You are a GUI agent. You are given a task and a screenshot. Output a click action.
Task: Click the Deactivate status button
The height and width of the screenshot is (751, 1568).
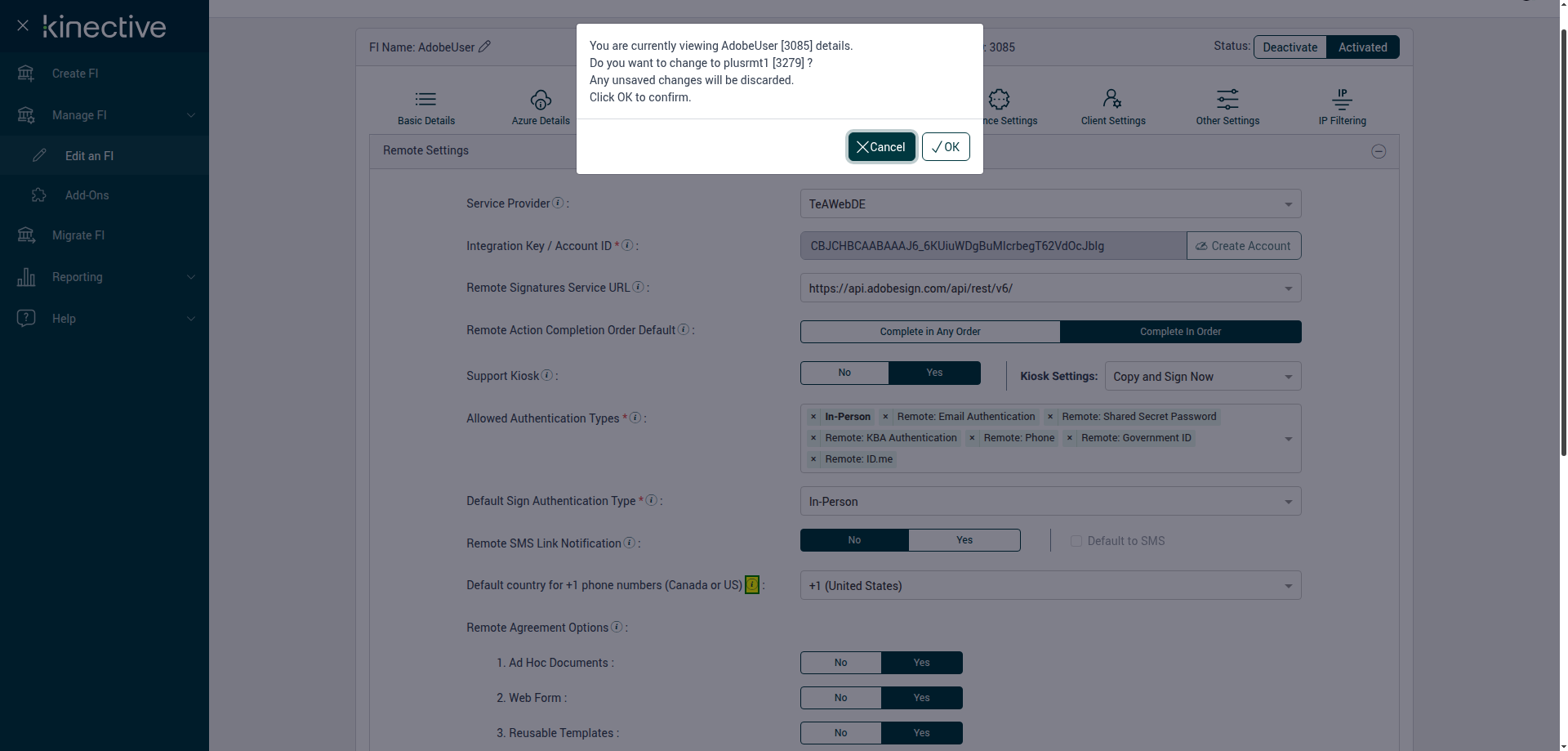click(x=1290, y=47)
